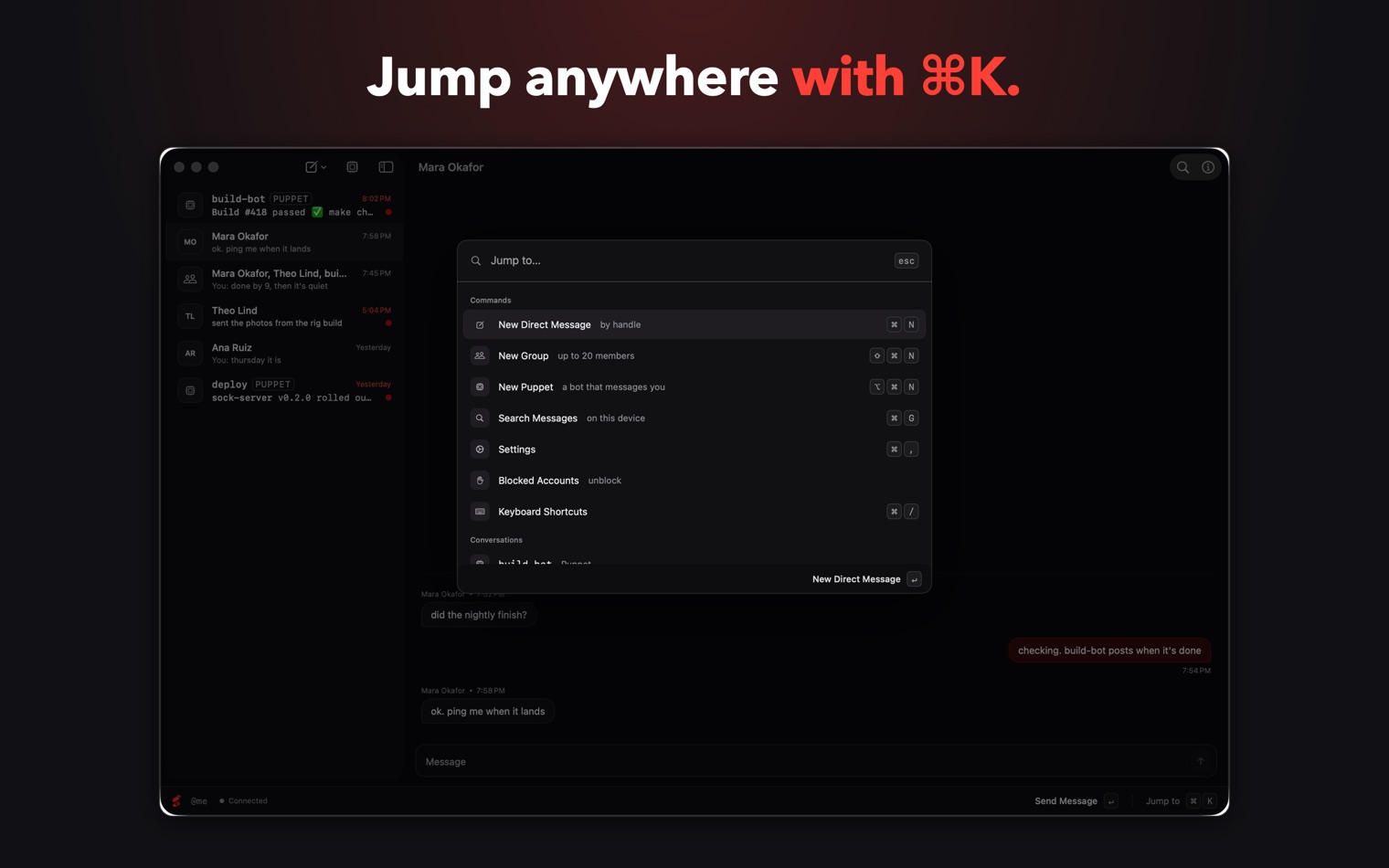The image size is (1389, 868).
Task: Choose New Direct Message command
Action: click(694, 324)
